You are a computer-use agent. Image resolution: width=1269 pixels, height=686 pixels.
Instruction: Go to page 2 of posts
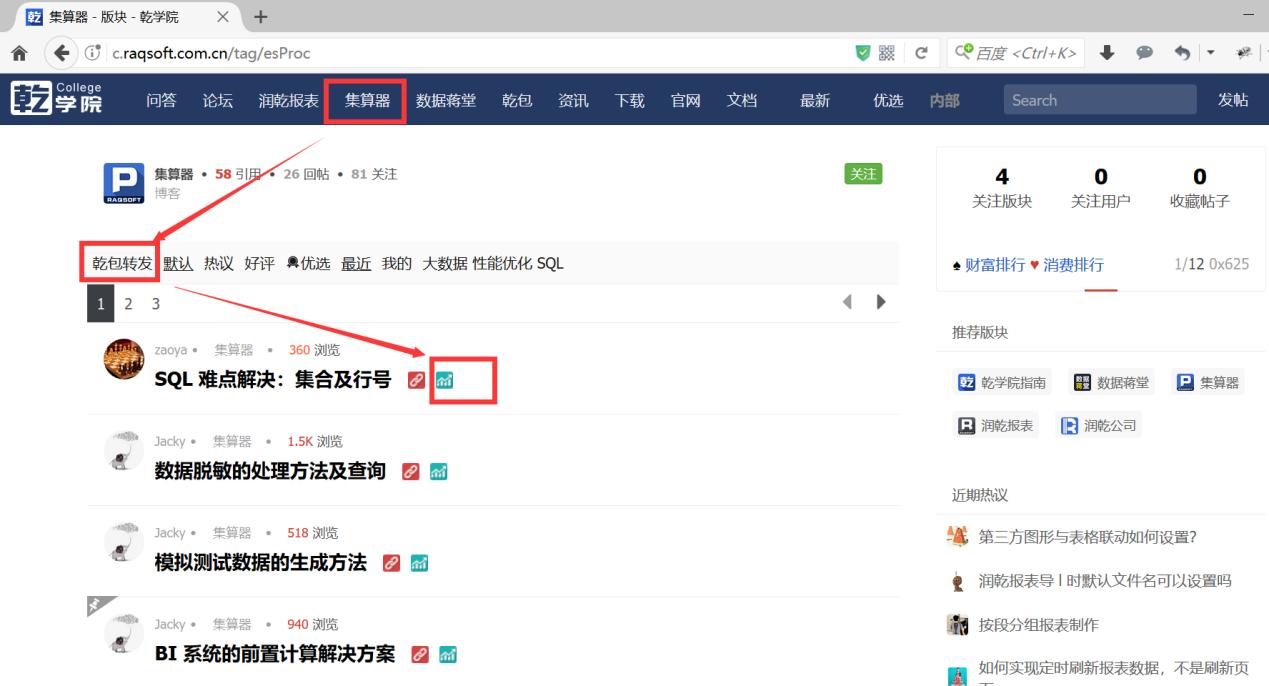coord(129,303)
